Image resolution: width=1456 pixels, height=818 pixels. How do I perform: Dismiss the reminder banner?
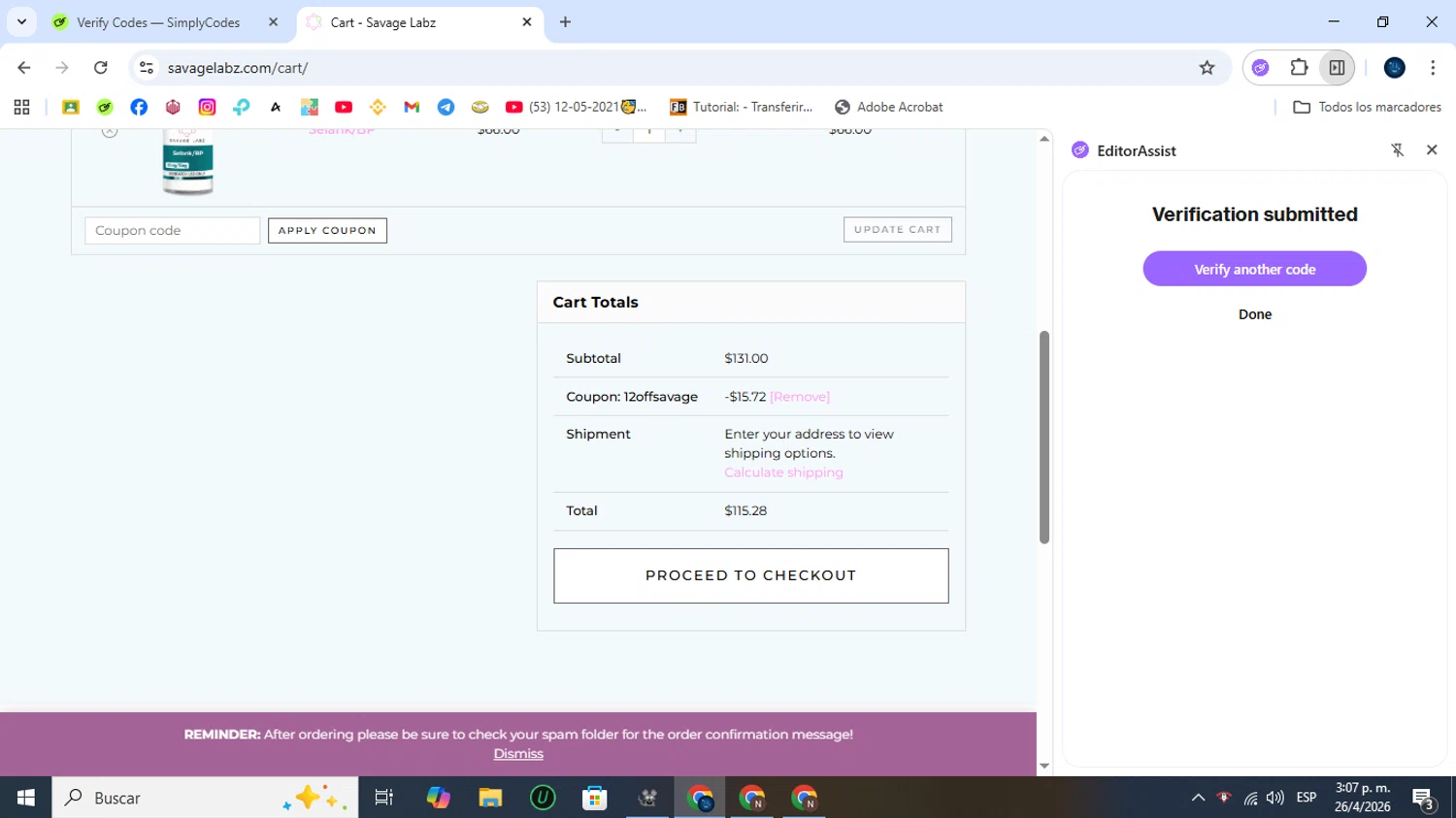point(518,754)
